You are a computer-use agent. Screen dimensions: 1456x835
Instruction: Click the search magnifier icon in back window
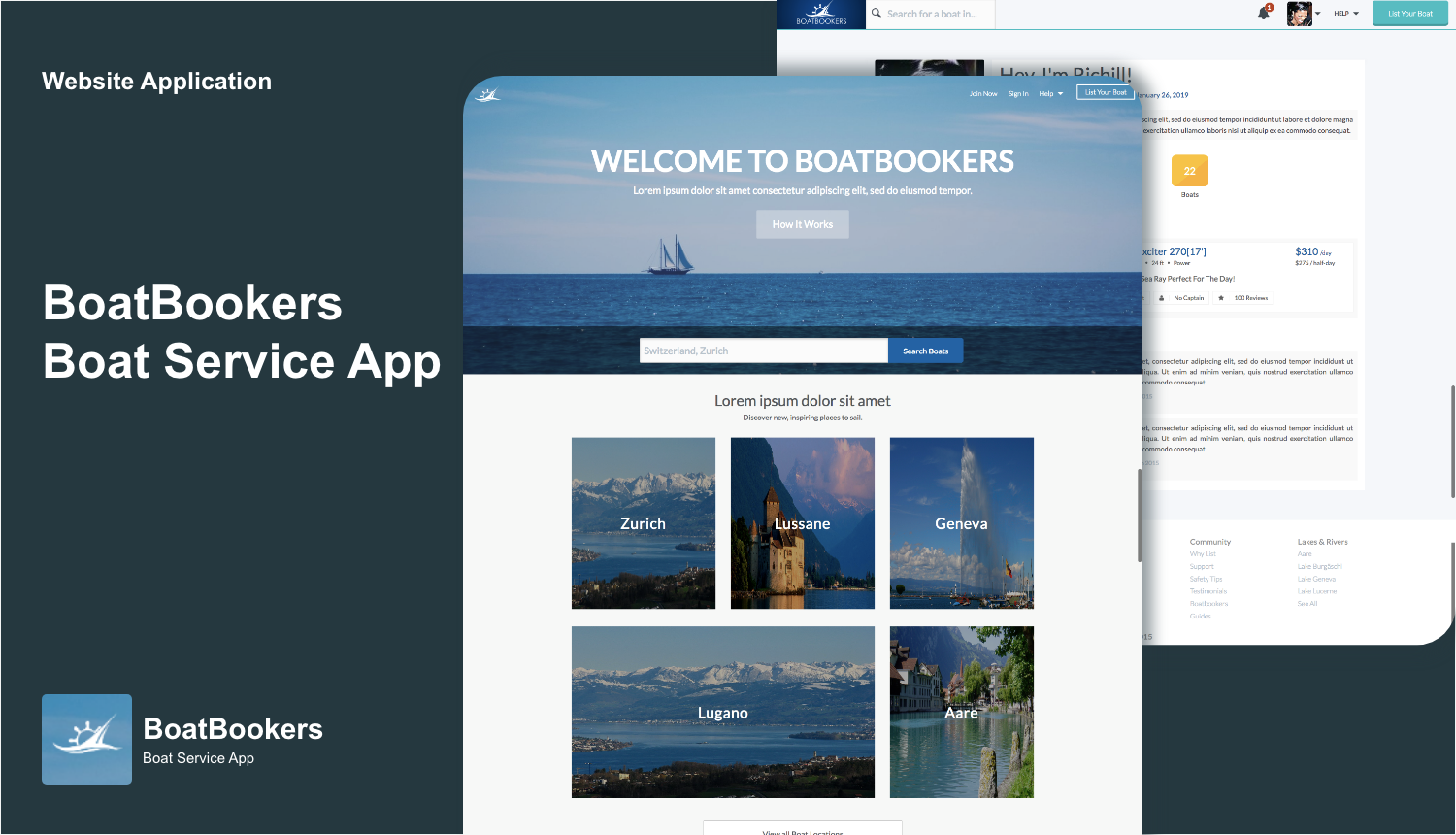(x=877, y=14)
